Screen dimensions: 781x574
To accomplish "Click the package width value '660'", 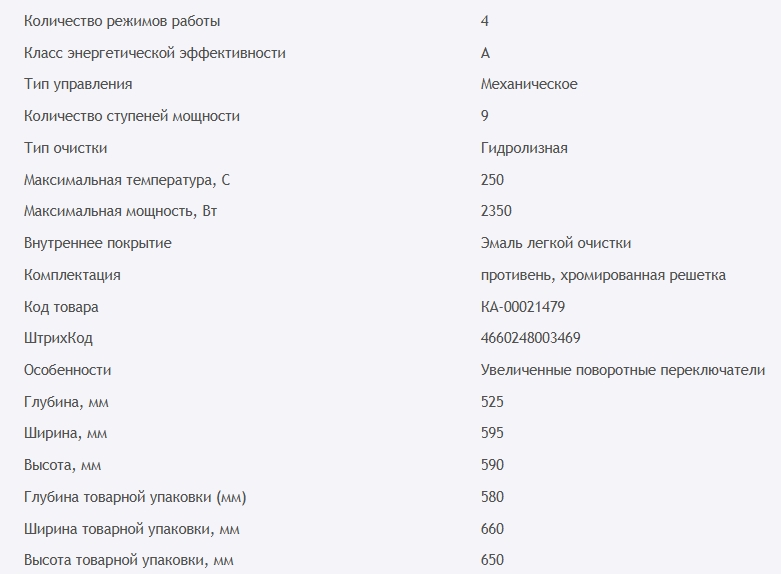I will (492, 528).
